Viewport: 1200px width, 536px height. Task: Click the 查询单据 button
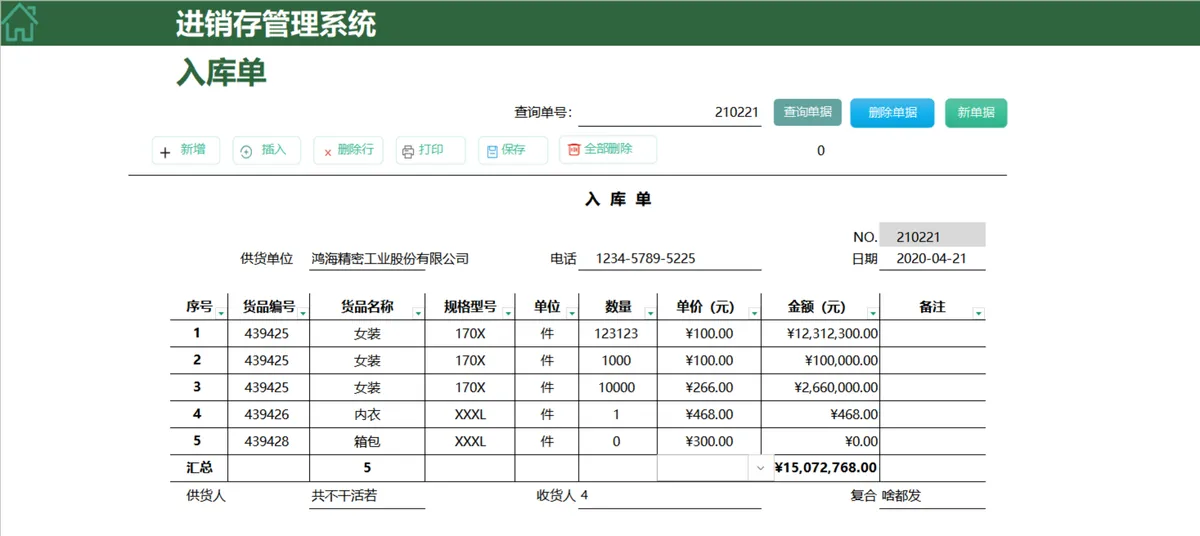point(807,112)
